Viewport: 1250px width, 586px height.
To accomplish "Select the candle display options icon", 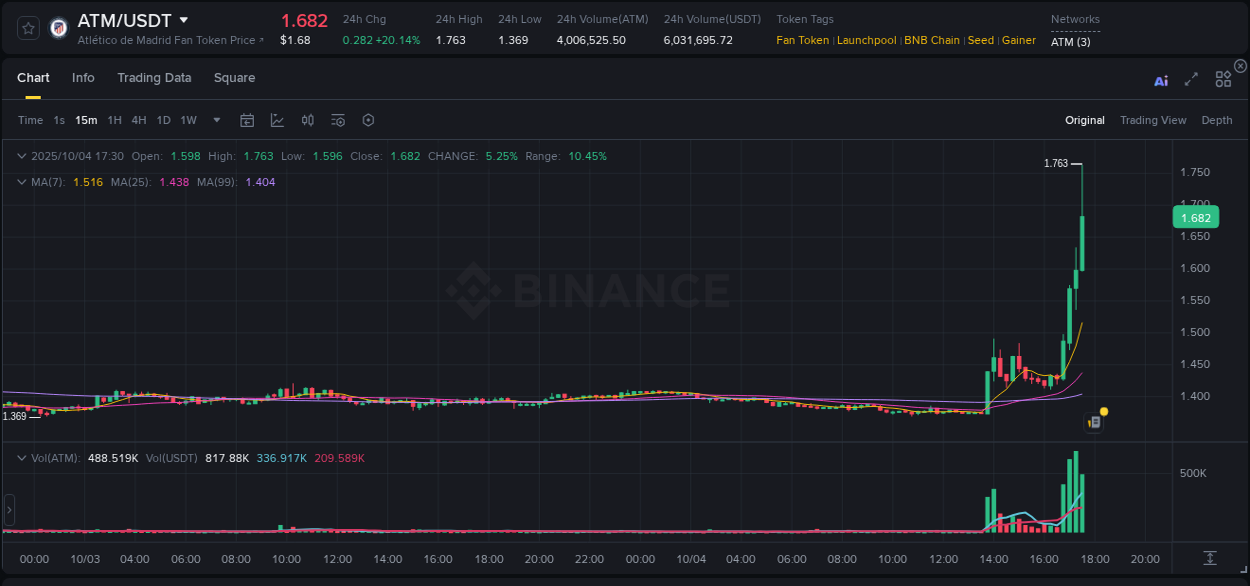I will [x=307, y=119].
